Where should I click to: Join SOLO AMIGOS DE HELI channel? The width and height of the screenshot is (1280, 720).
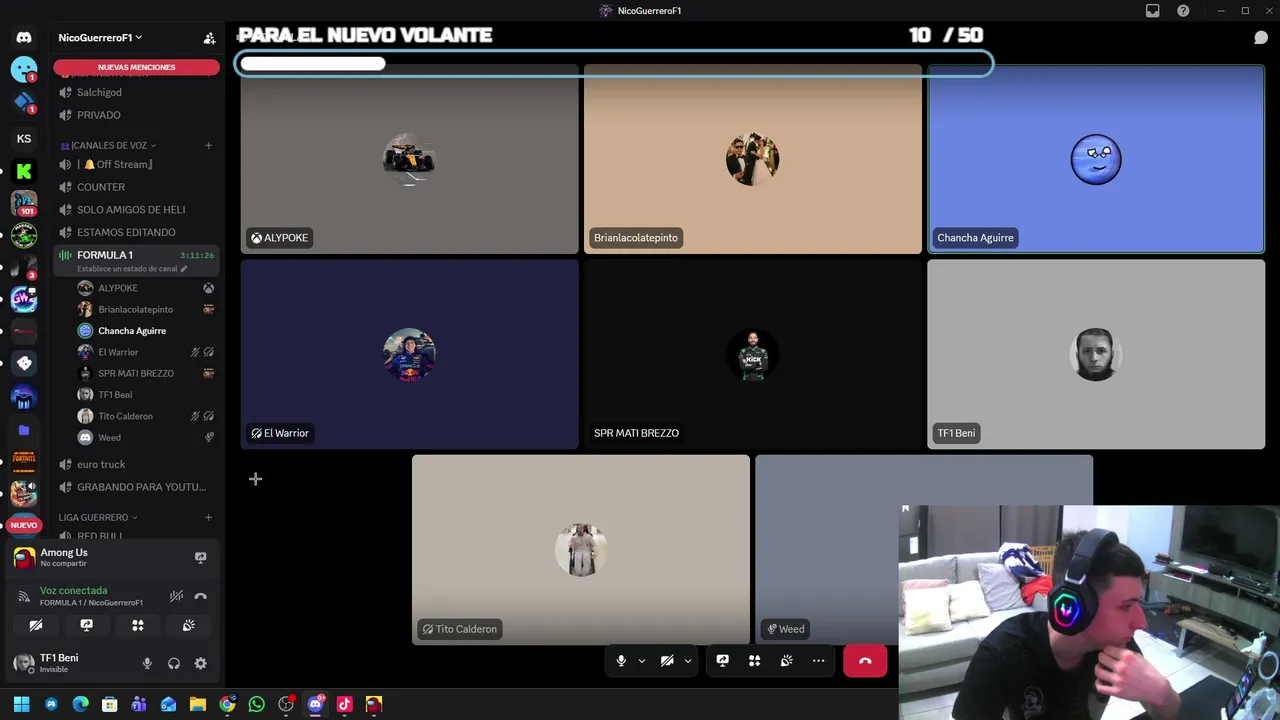point(136,210)
